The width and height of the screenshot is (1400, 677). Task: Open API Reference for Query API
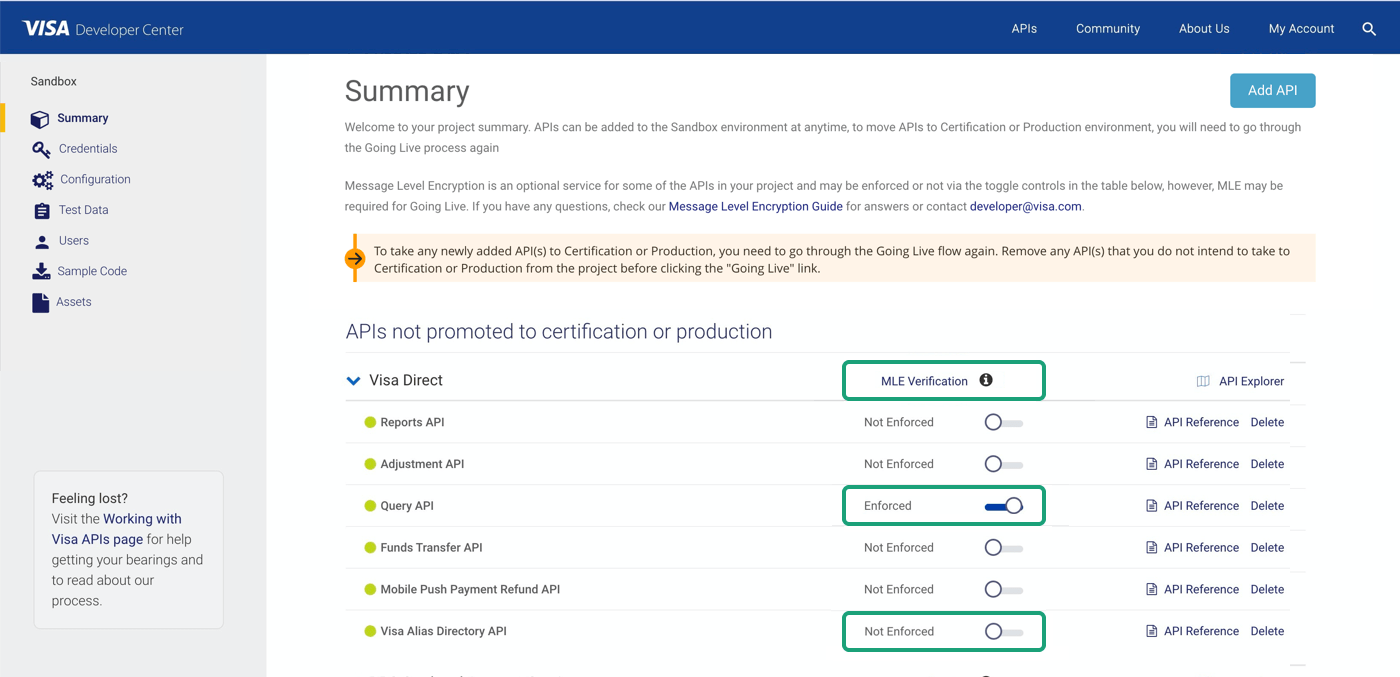pyautogui.click(x=1201, y=506)
